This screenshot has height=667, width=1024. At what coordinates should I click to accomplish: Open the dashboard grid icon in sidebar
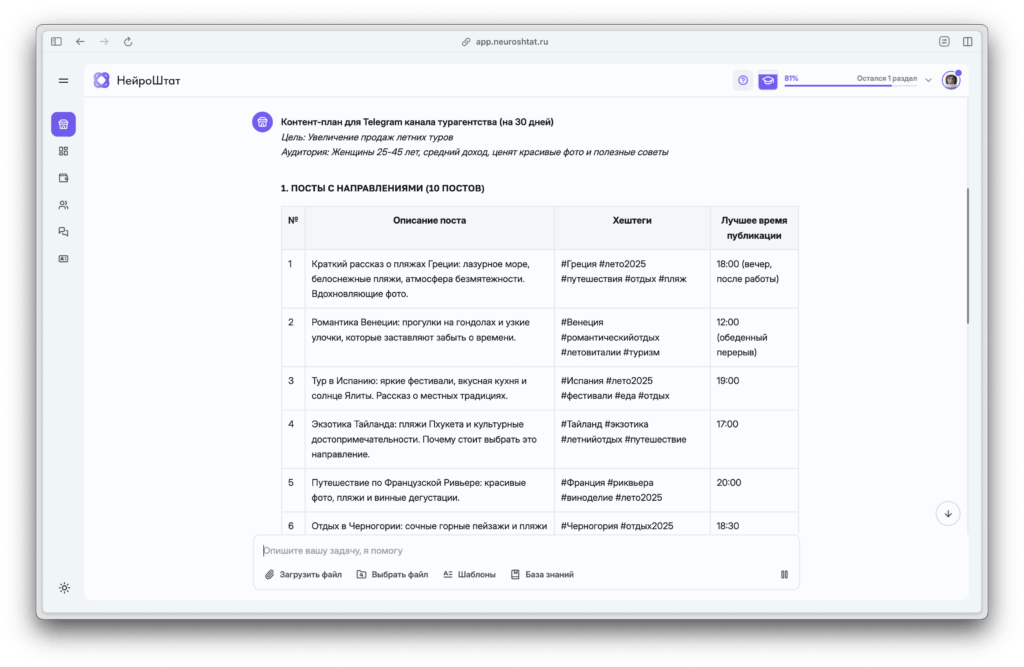[63, 151]
